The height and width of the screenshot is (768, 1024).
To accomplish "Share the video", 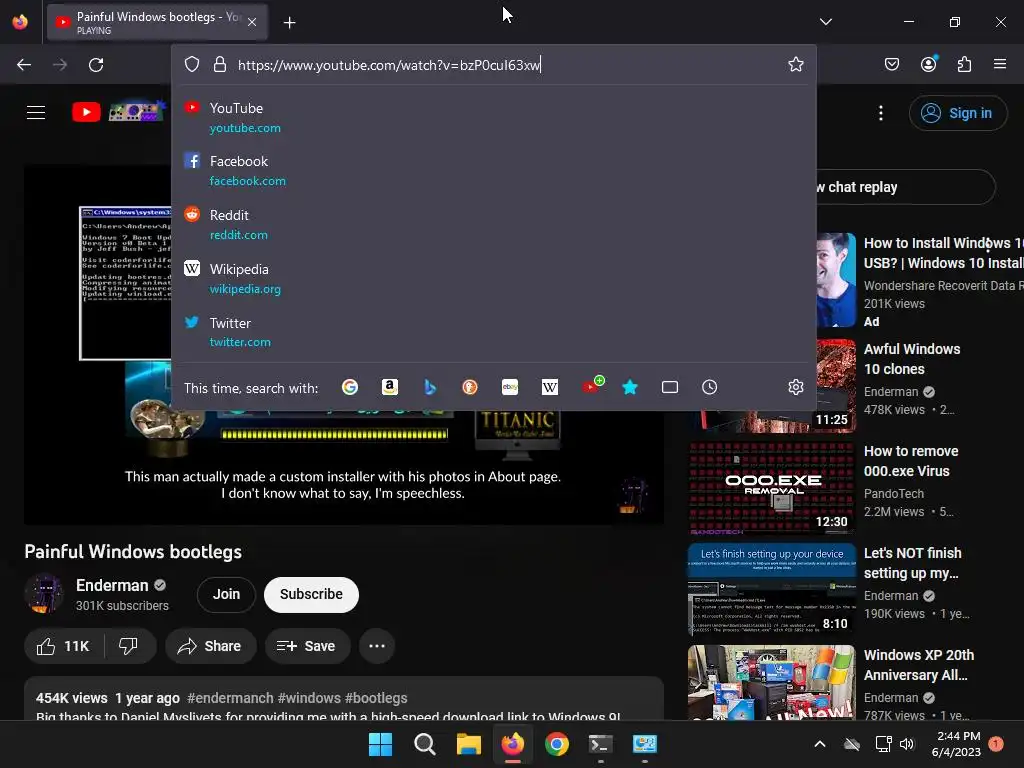I will 210,646.
